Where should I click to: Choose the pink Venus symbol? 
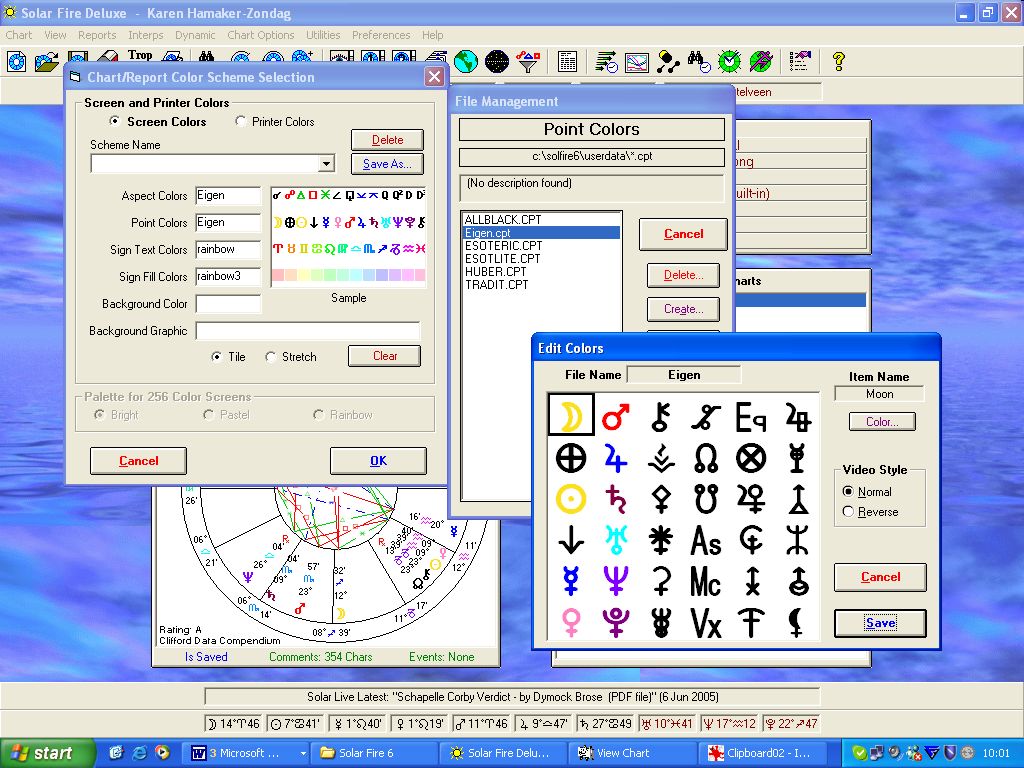tap(571, 621)
